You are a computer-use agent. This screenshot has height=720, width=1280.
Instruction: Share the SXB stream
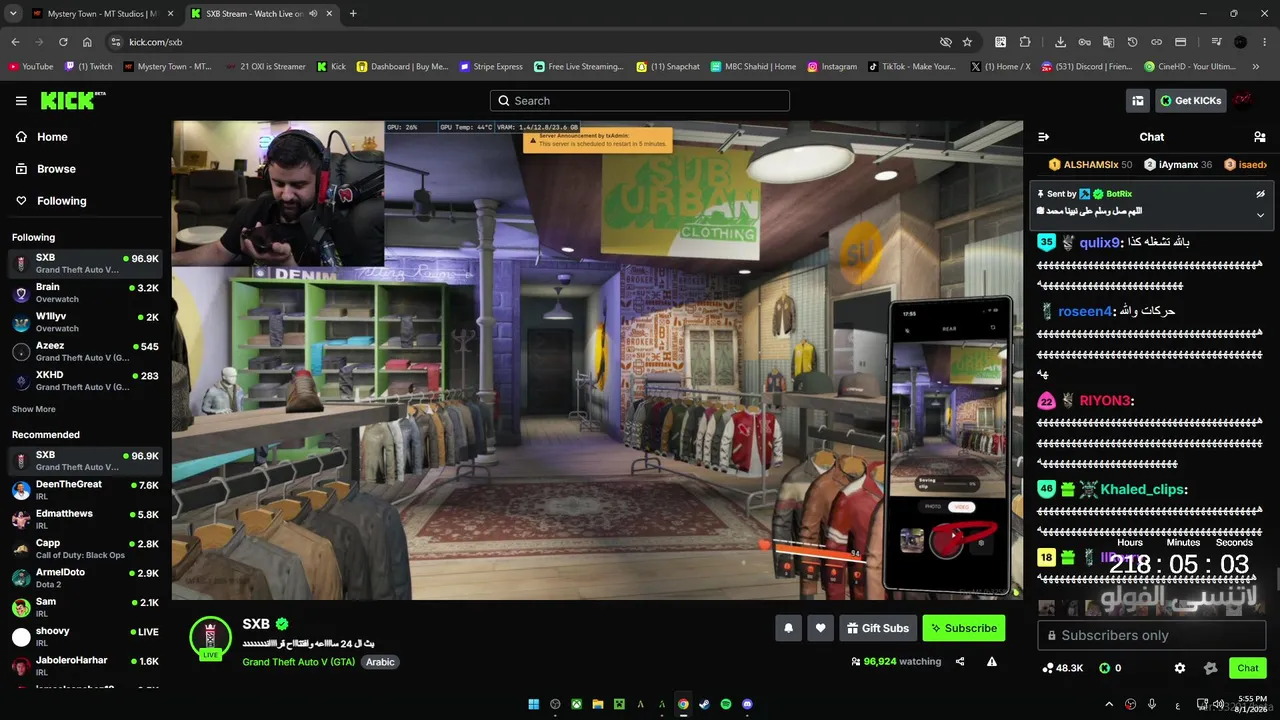click(x=960, y=661)
